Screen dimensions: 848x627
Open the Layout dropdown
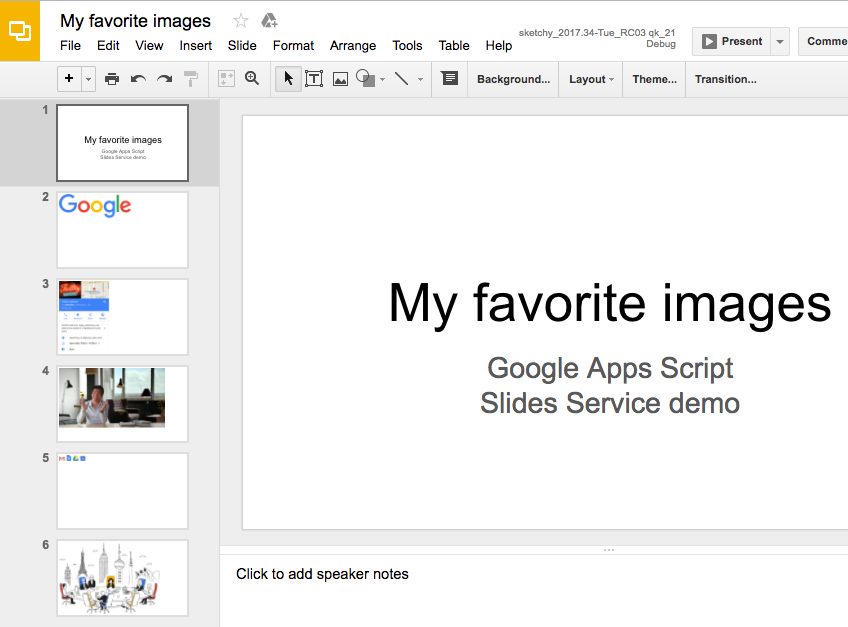tap(591, 79)
